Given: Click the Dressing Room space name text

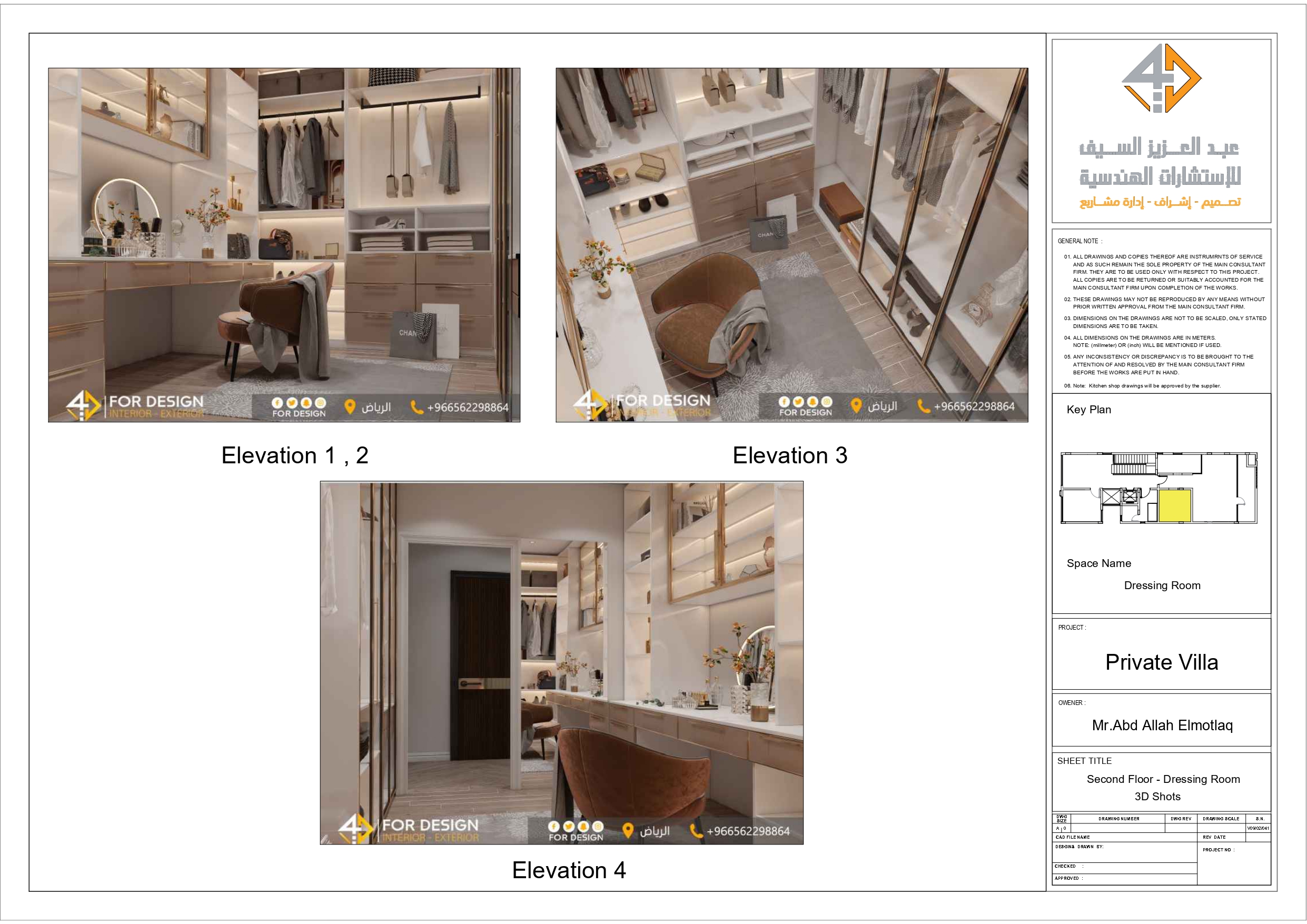Looking at the screenshot, I should coord(1163,585).
